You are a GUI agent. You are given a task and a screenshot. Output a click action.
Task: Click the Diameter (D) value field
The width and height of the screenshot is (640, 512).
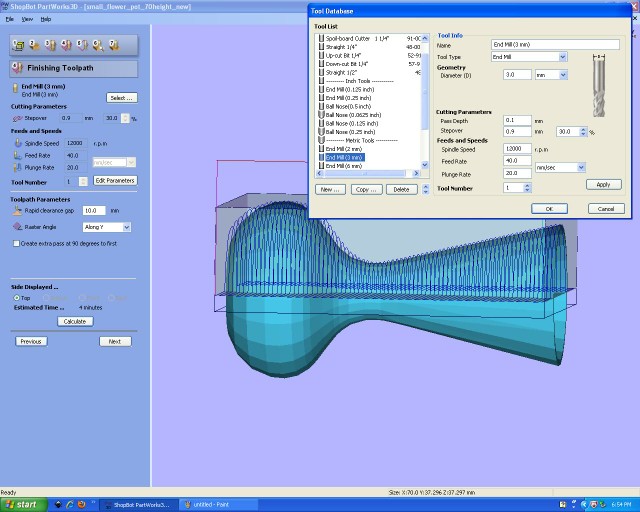tap(517, 75)
